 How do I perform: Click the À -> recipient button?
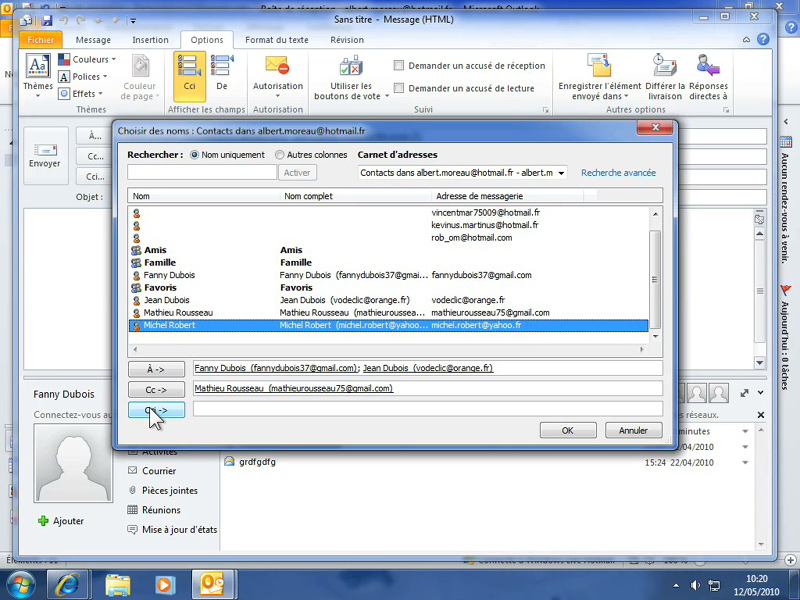[x=156, y=369]
